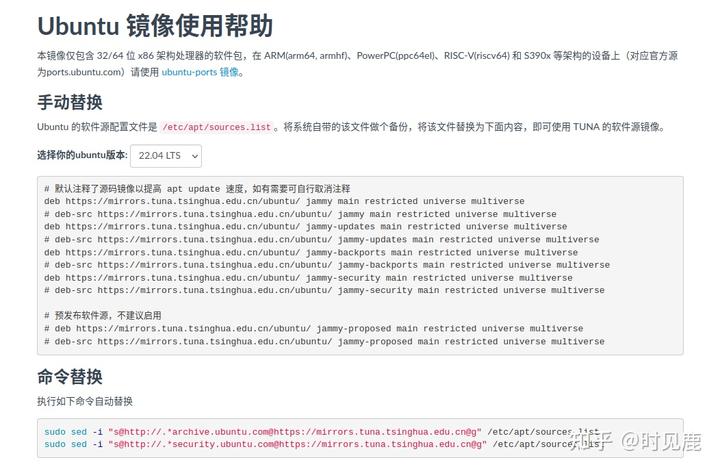Screen dimensions: 720x471
Task: Click the # deb-src jammy-proposed line
Action: coord(324,342)
